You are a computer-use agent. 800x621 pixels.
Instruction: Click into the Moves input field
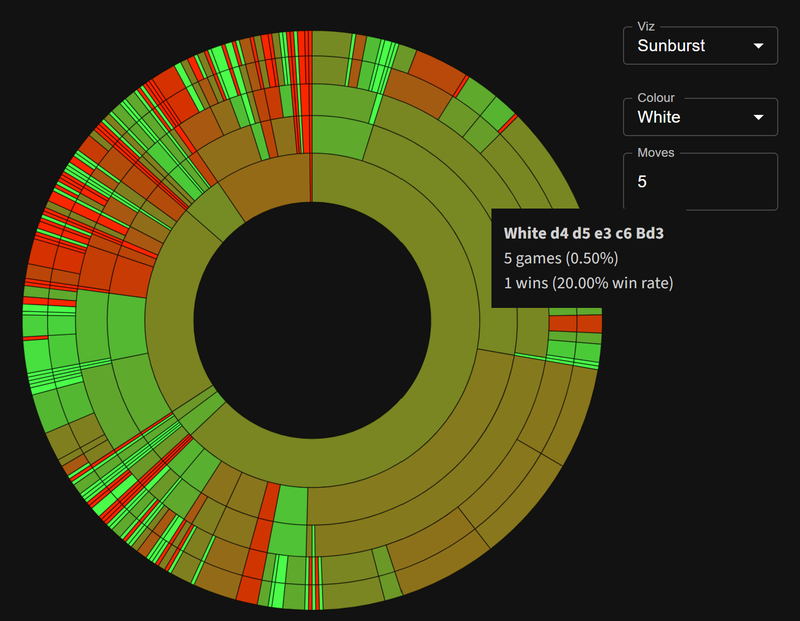pyautogui.click(x=700, y=182)
